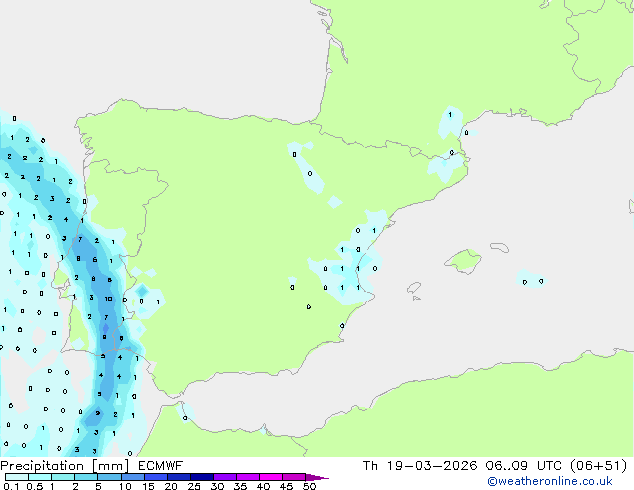
Task: Click the 'Precipitation [mm]' title label
Action: [65, 466]
